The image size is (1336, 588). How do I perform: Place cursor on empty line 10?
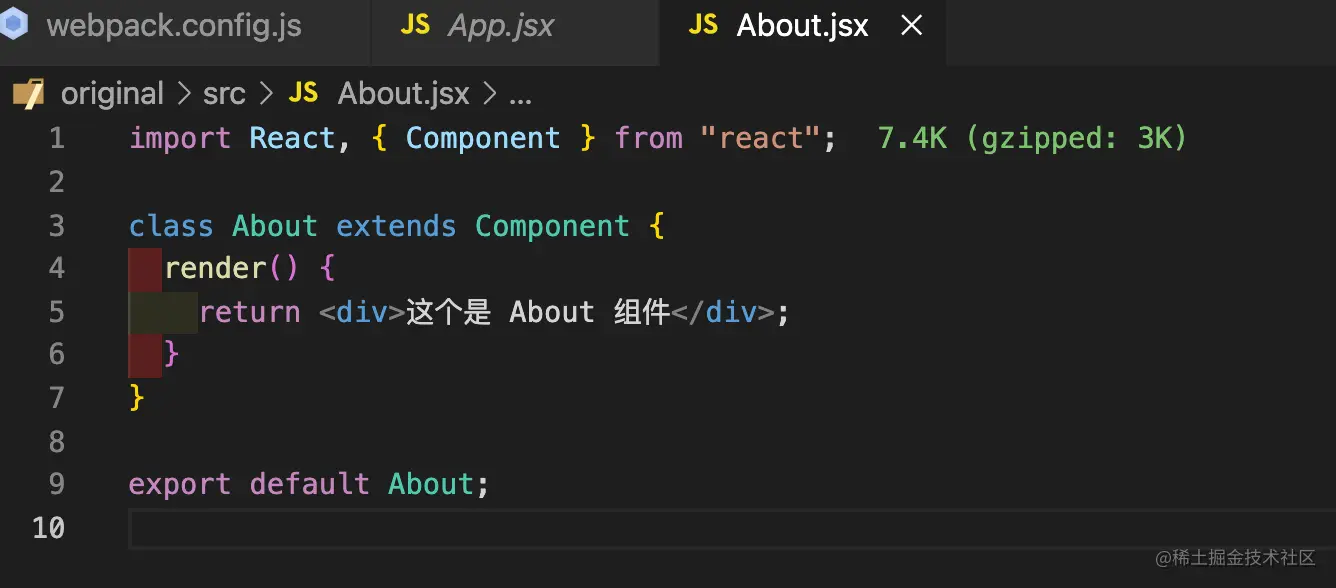(x=732, y=528)
